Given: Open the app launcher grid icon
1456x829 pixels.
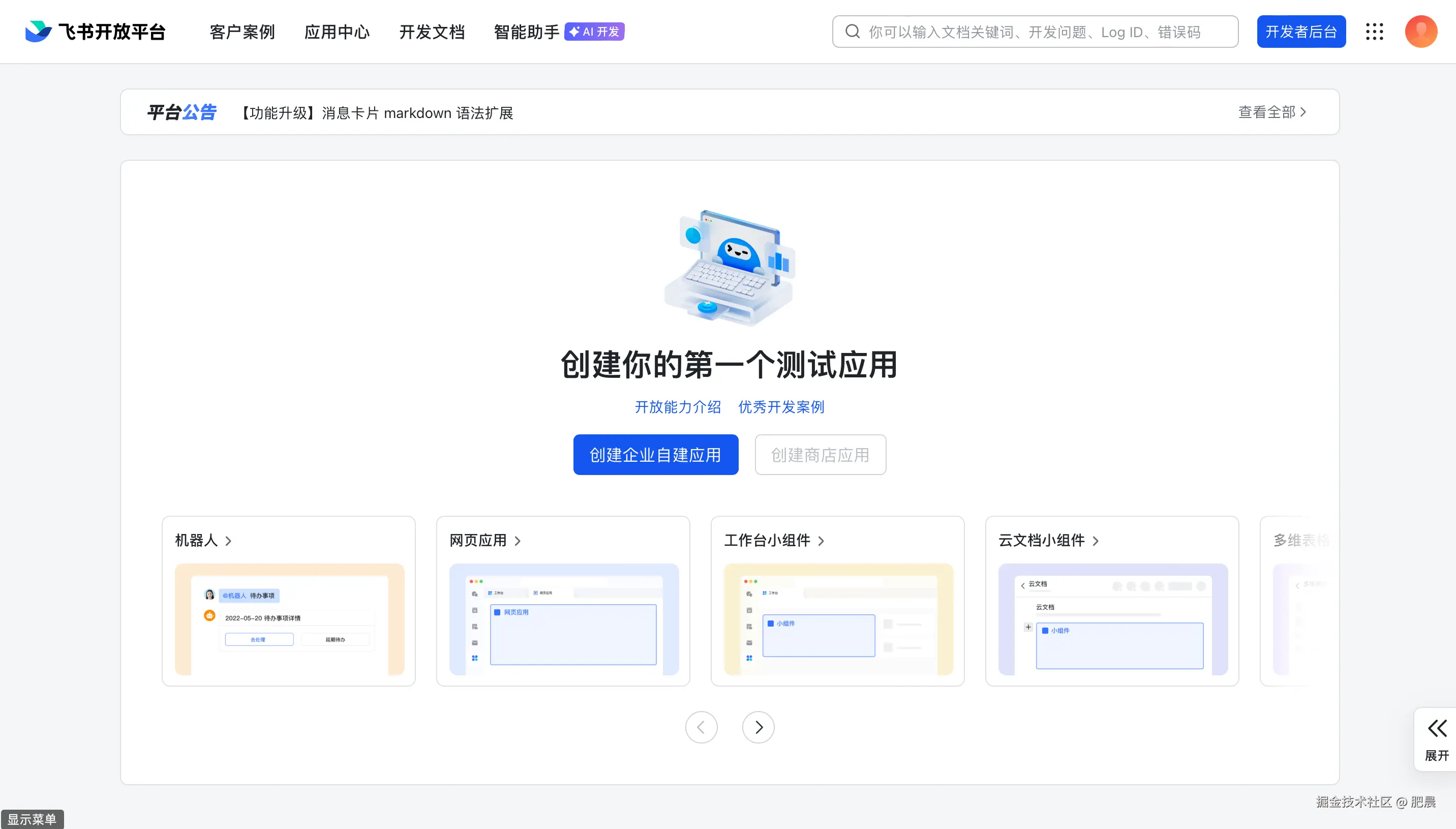Looking at the screenshot, I should (1375, 32).
